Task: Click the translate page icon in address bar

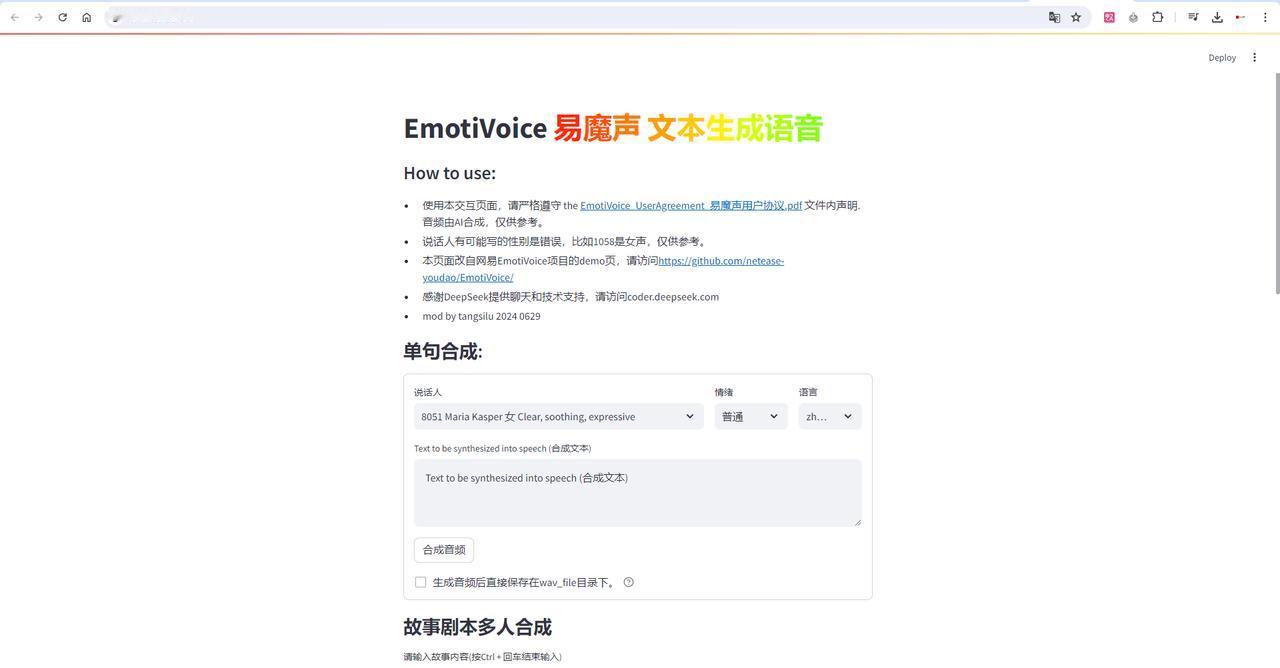Action: (1054, 17)
